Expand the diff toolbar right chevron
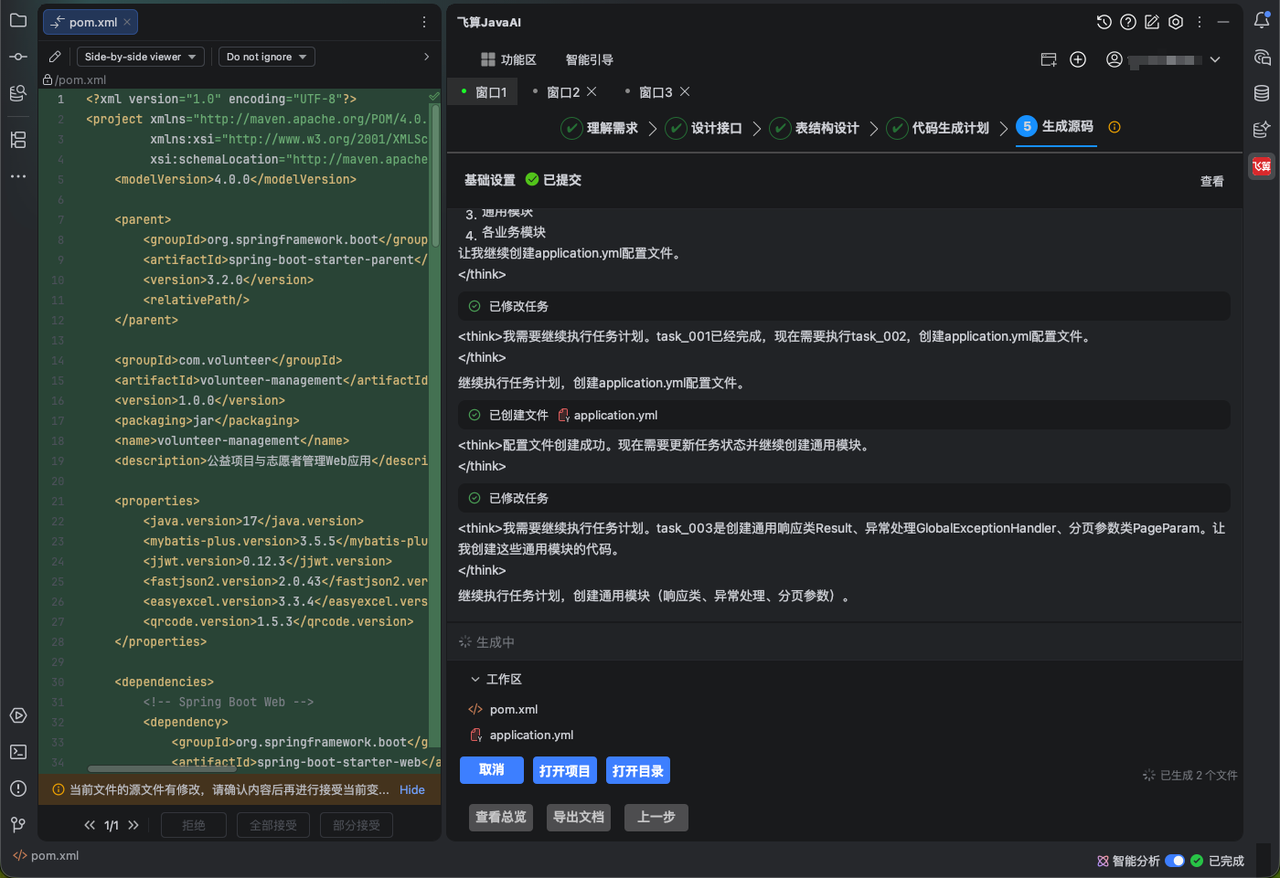The image size is (1280, 878). point(427,57)
